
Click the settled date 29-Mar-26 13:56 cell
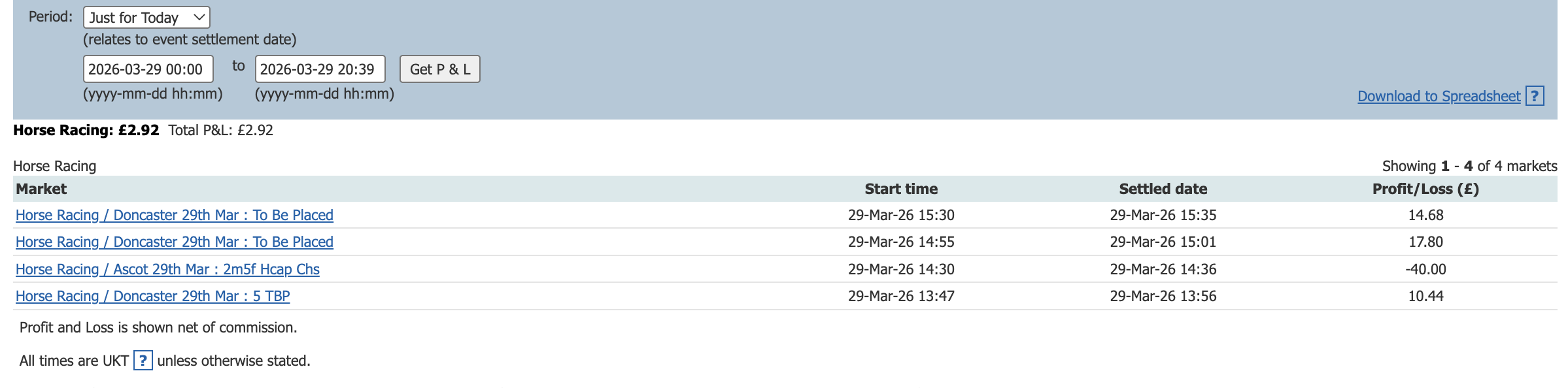(1163, 296)
